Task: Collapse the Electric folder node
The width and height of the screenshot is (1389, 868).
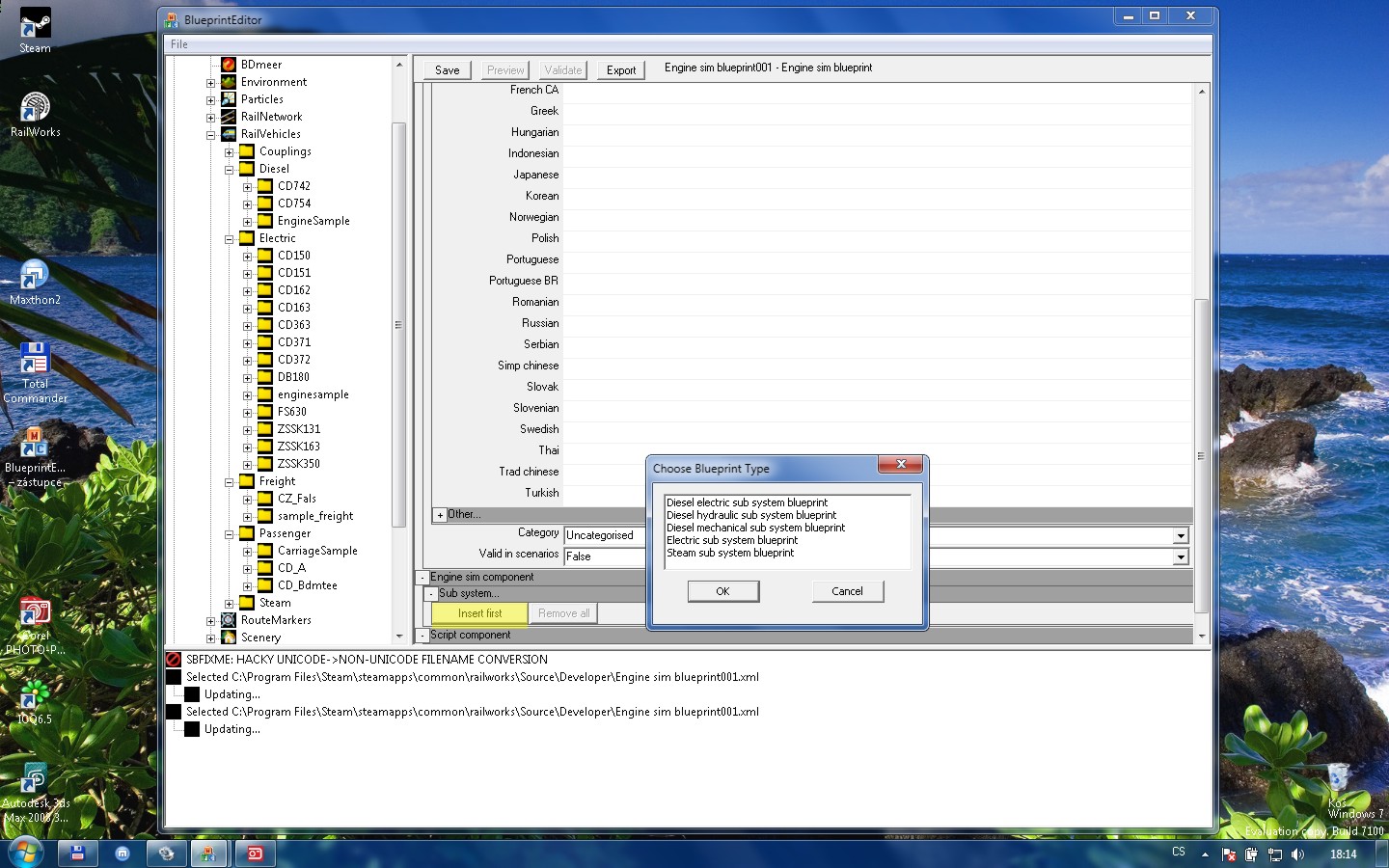Action: [x=229, y=239]
